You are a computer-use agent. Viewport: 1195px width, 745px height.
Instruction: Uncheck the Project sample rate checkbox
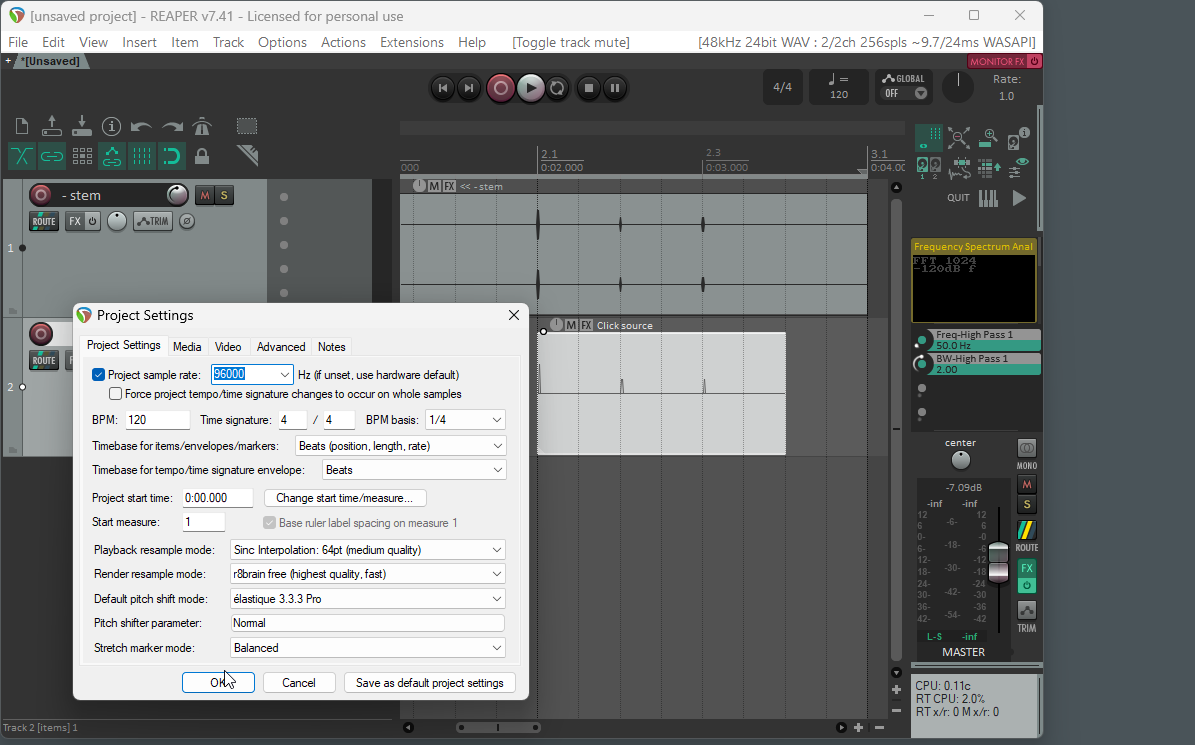click(x=98, y=375)
